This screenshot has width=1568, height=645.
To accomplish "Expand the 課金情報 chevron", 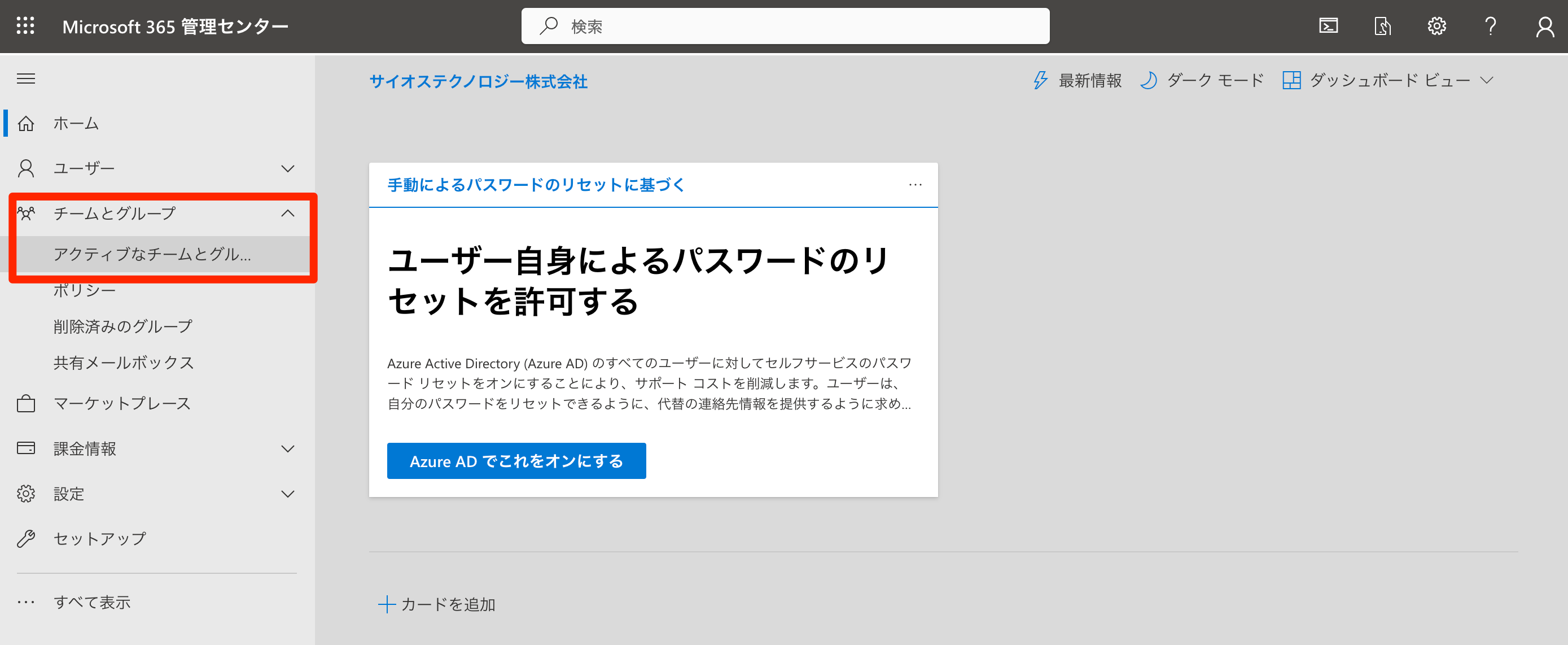I will point(288,448).
